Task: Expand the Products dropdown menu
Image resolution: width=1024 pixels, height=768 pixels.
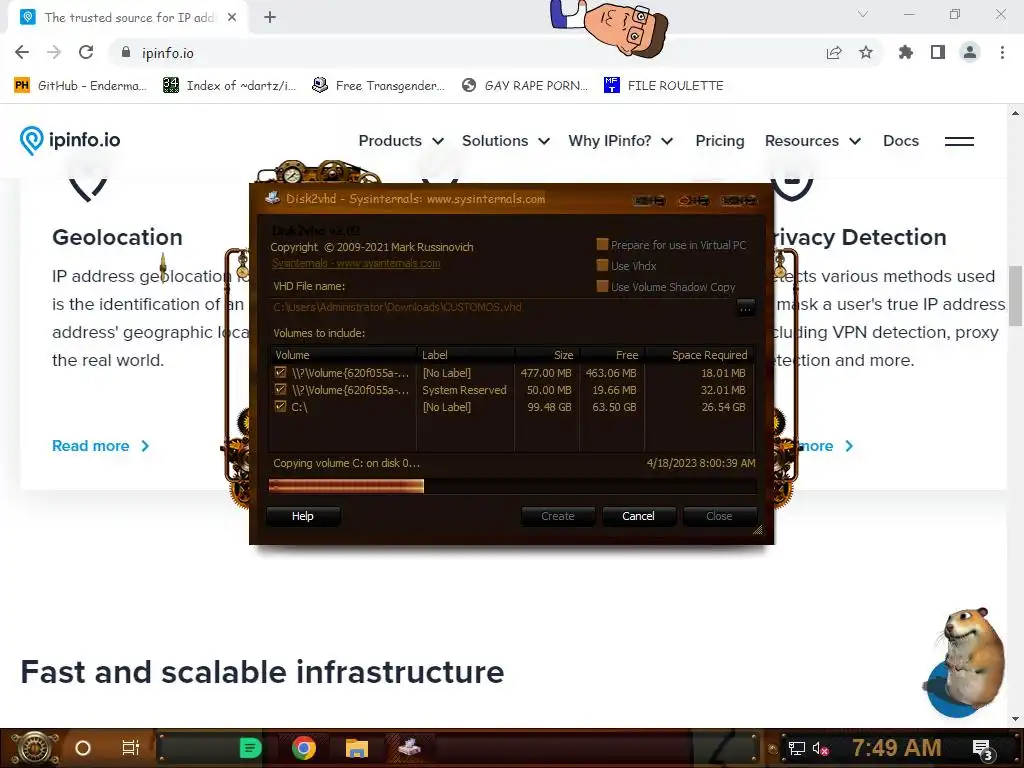Action: pos(401,141)
